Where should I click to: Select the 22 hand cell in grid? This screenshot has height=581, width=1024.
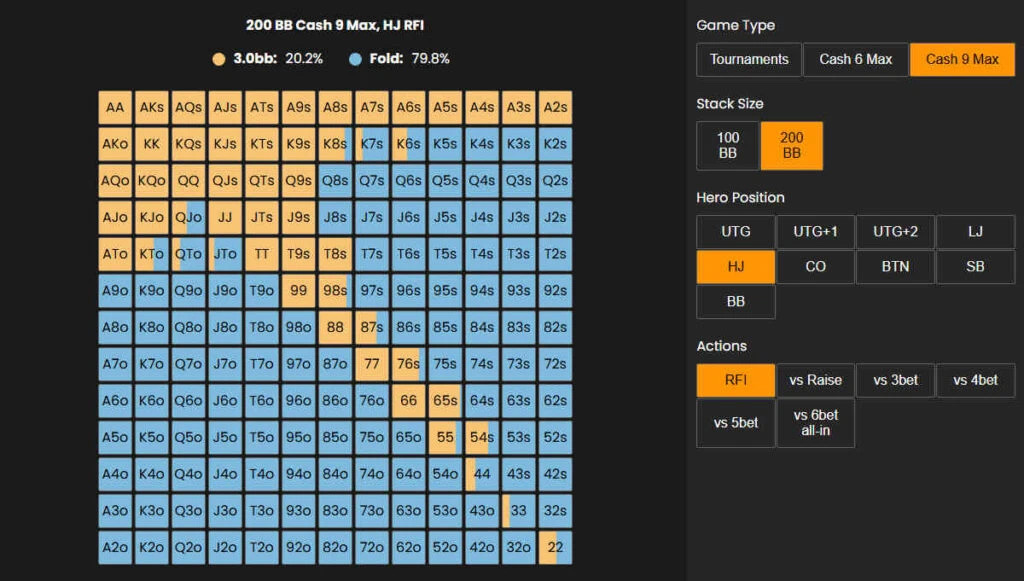(x=555, y=547)
